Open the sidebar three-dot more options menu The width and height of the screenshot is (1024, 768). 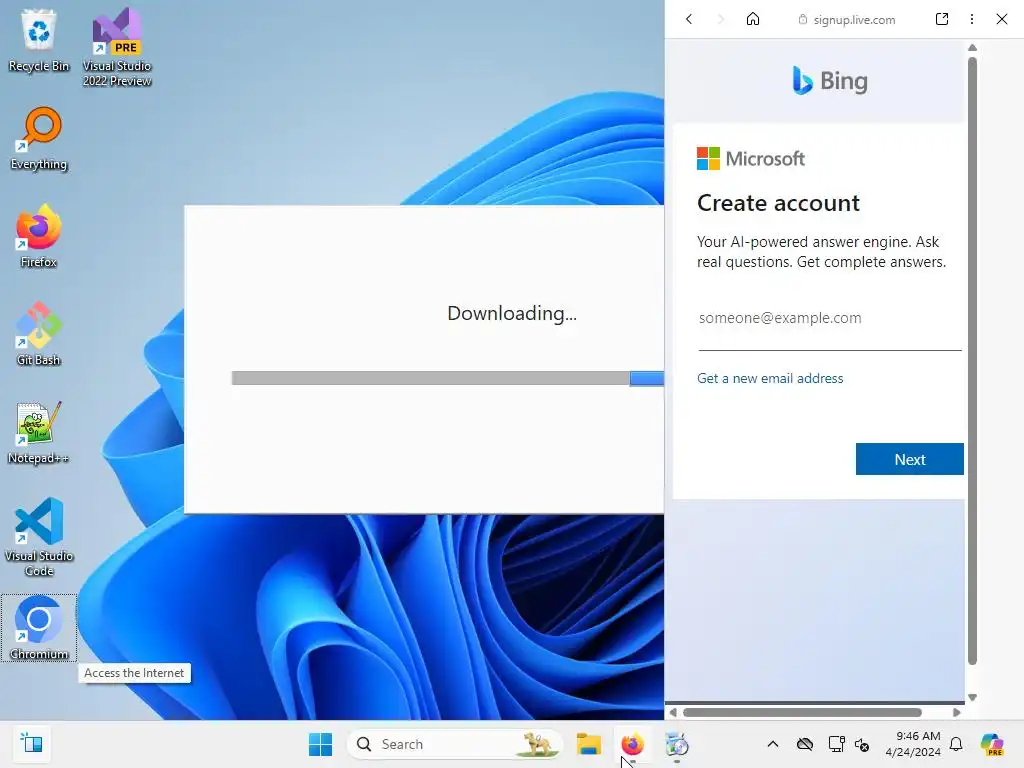pos(972,19)
